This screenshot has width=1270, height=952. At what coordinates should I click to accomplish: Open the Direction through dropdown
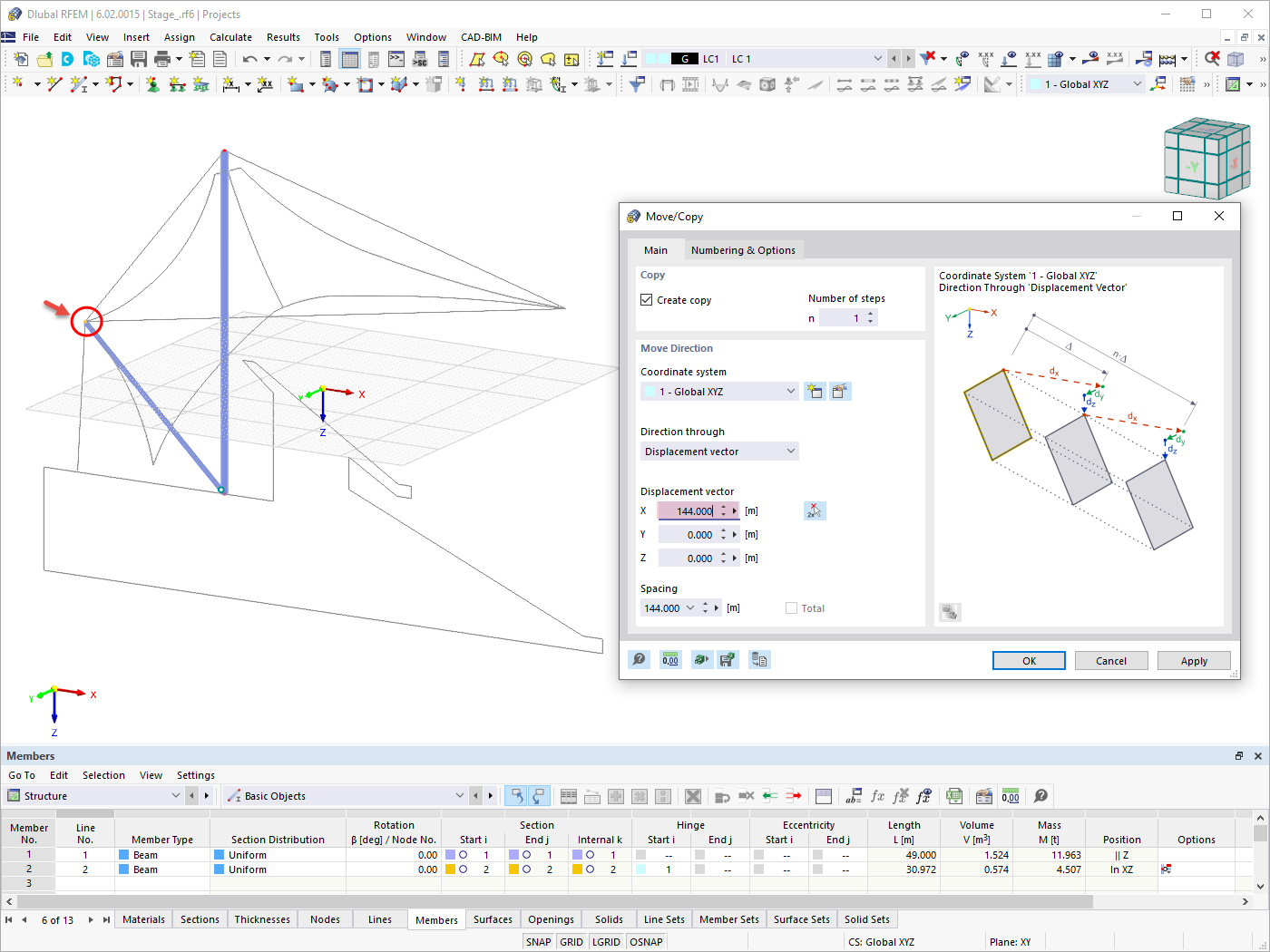719,452
